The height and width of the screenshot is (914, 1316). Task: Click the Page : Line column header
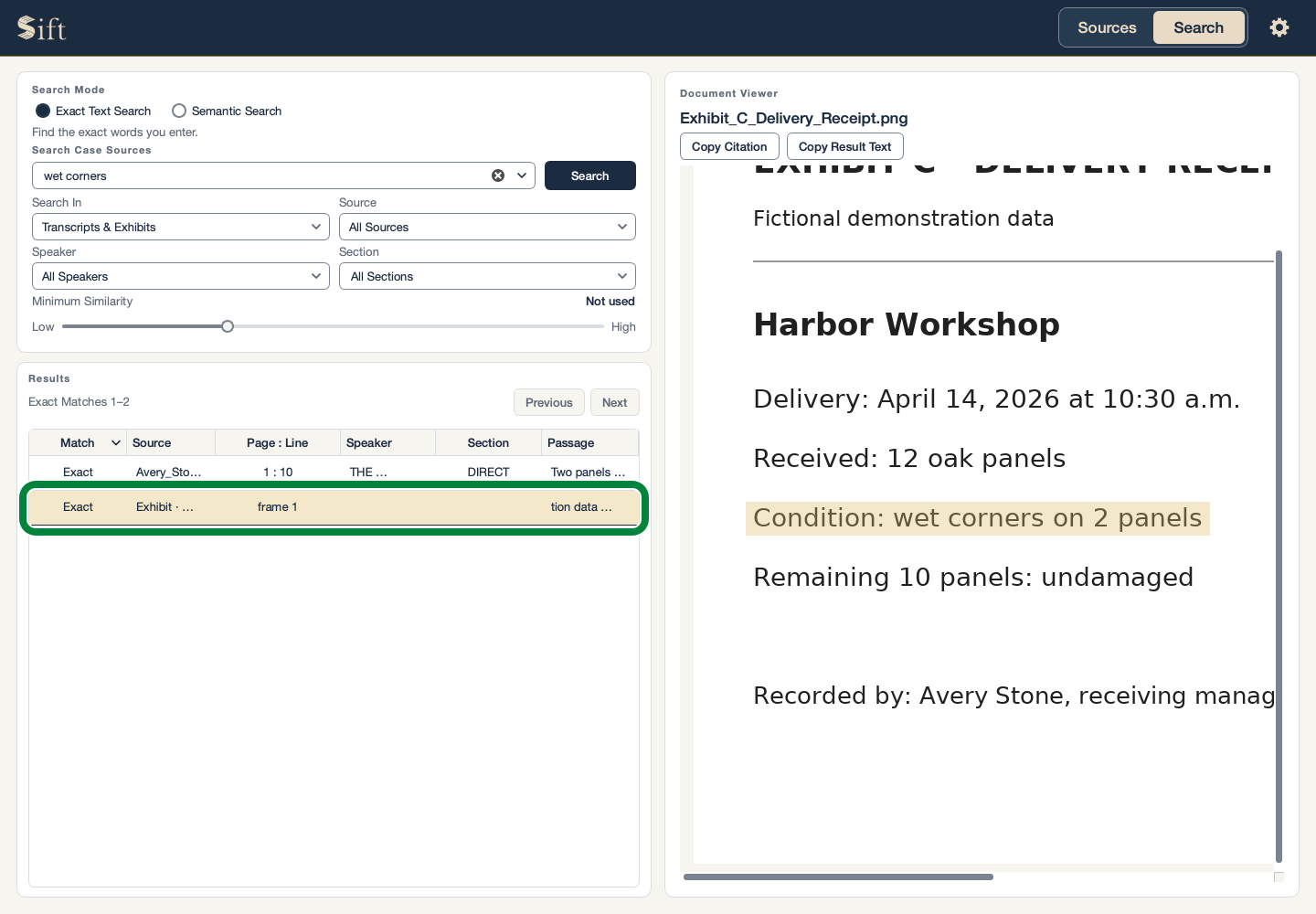pos(278,442)
